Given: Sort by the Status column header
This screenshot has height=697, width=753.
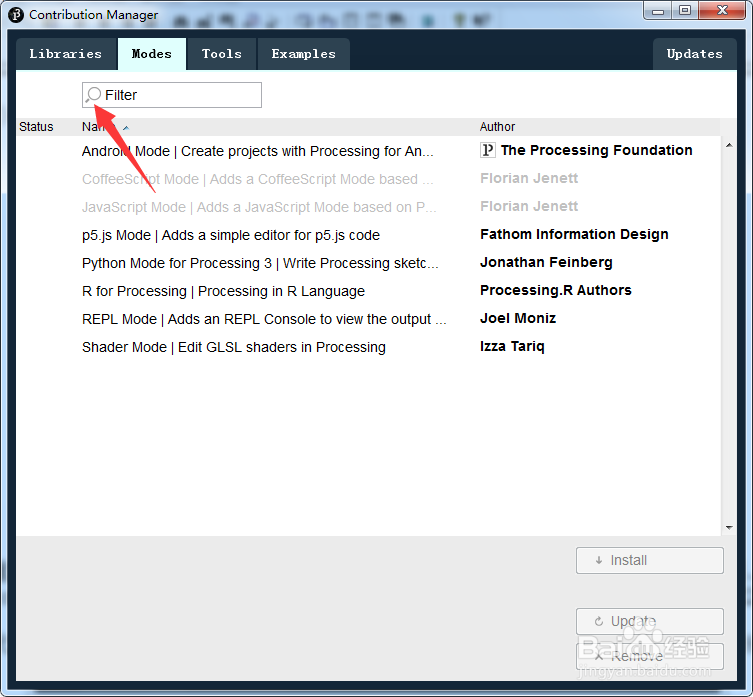Looking at the screenshot, I should tap(36, 127).
